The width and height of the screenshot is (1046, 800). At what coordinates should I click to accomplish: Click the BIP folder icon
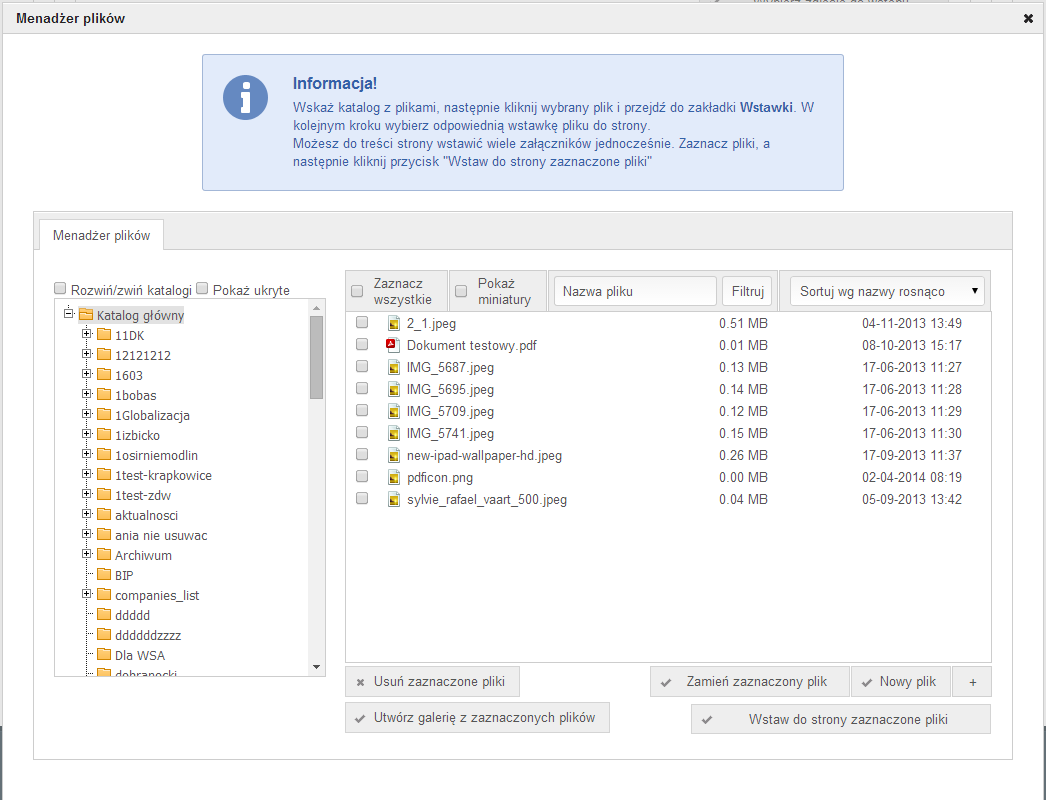click(x=104, y=574)
